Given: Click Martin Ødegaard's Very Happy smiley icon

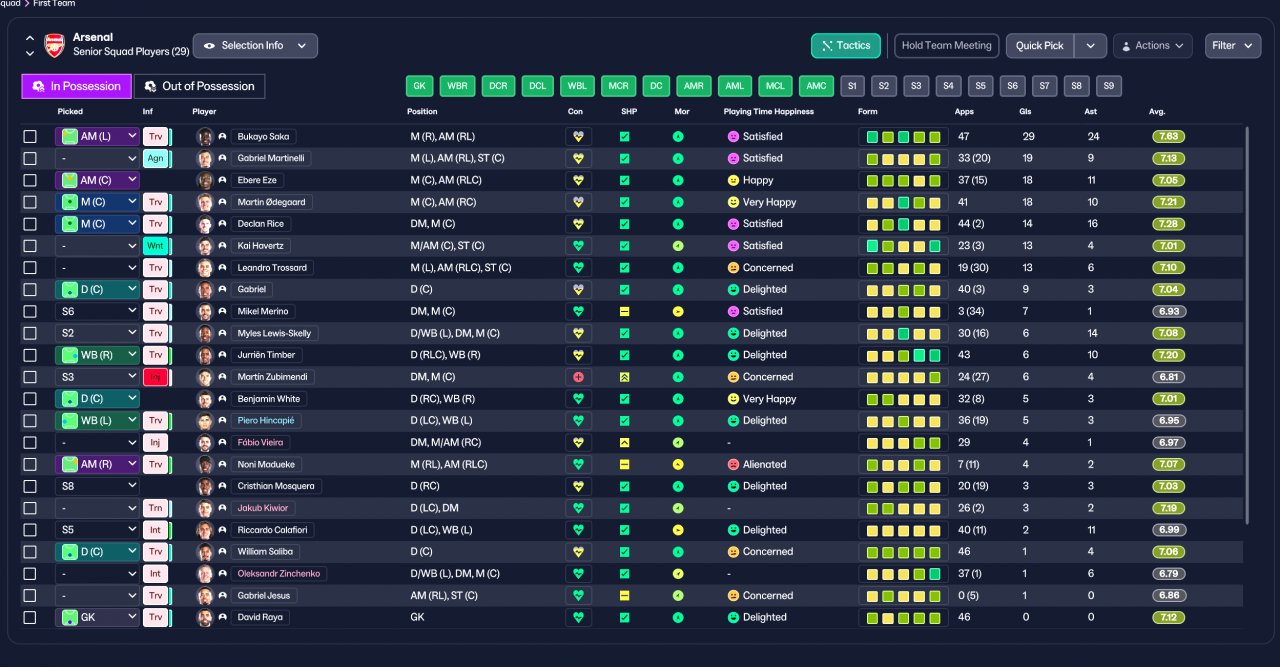Looking at the screenshot, I should 733,202.
